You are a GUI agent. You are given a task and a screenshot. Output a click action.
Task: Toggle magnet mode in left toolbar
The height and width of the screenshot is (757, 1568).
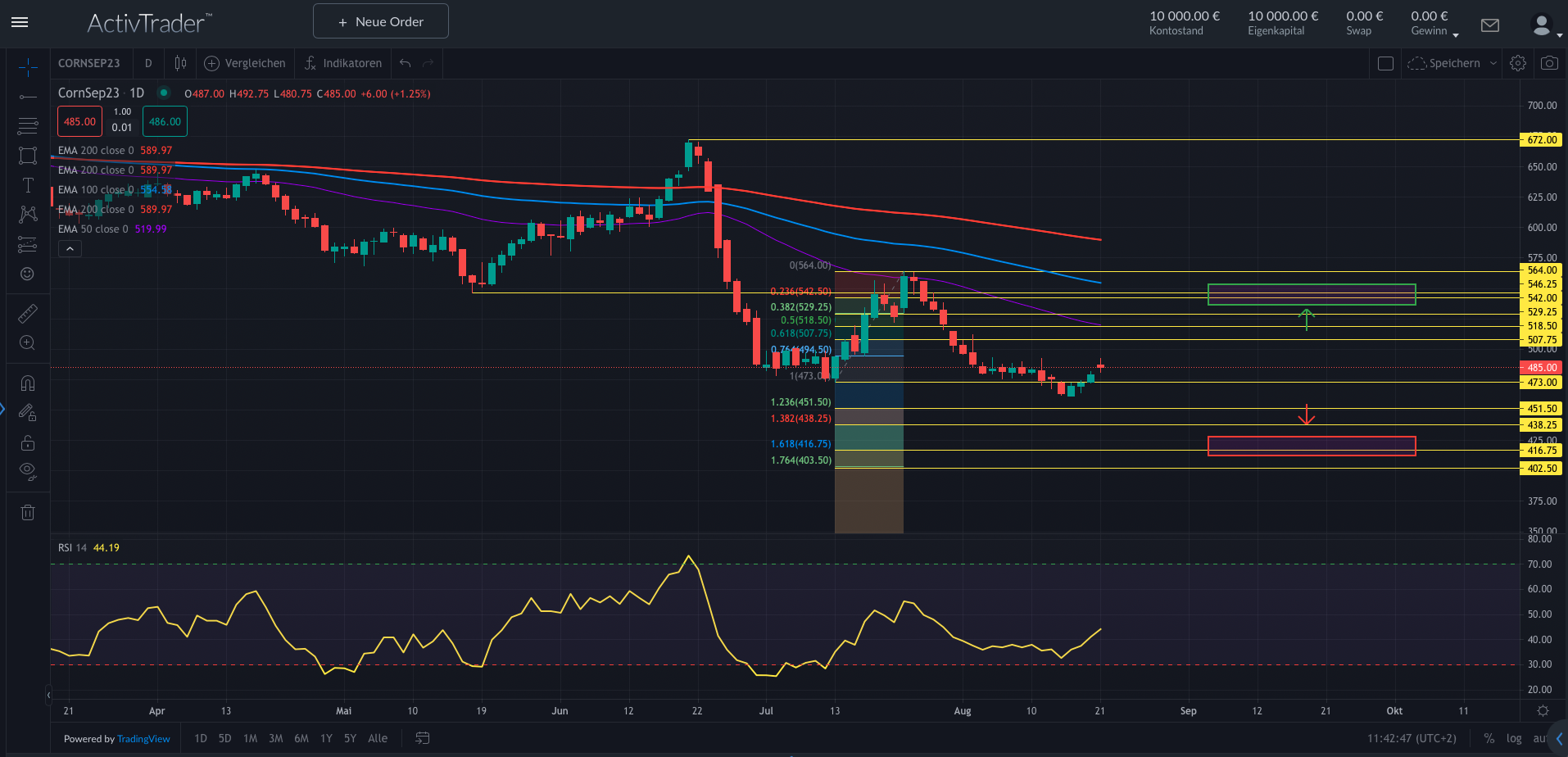28,383
